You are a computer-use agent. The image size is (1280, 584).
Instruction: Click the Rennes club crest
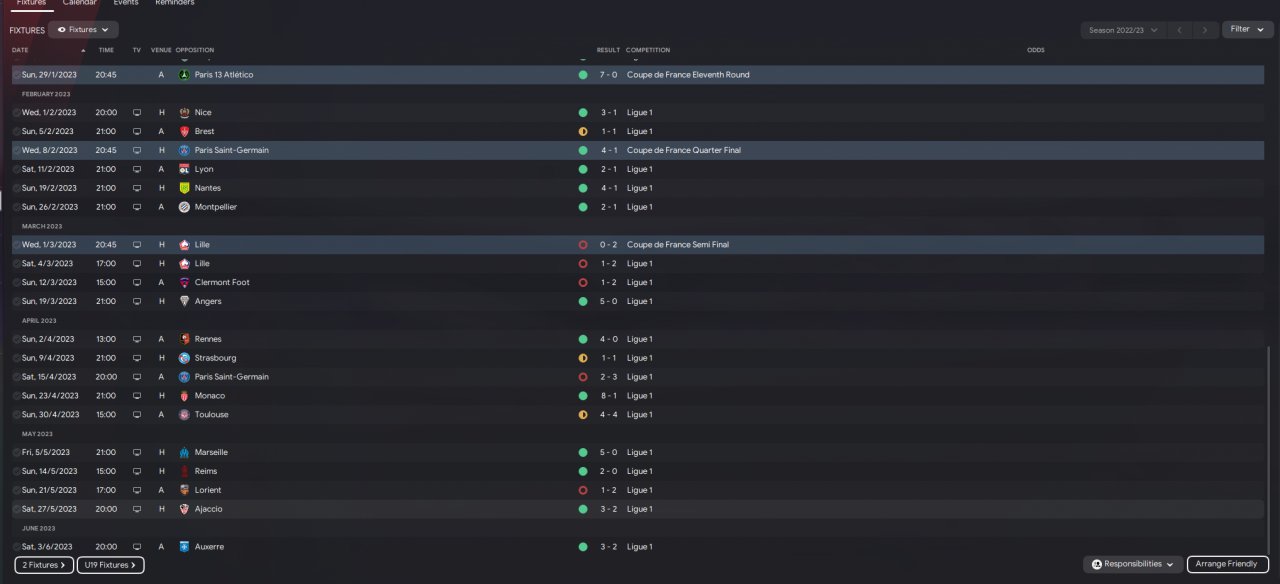[184, 339]
